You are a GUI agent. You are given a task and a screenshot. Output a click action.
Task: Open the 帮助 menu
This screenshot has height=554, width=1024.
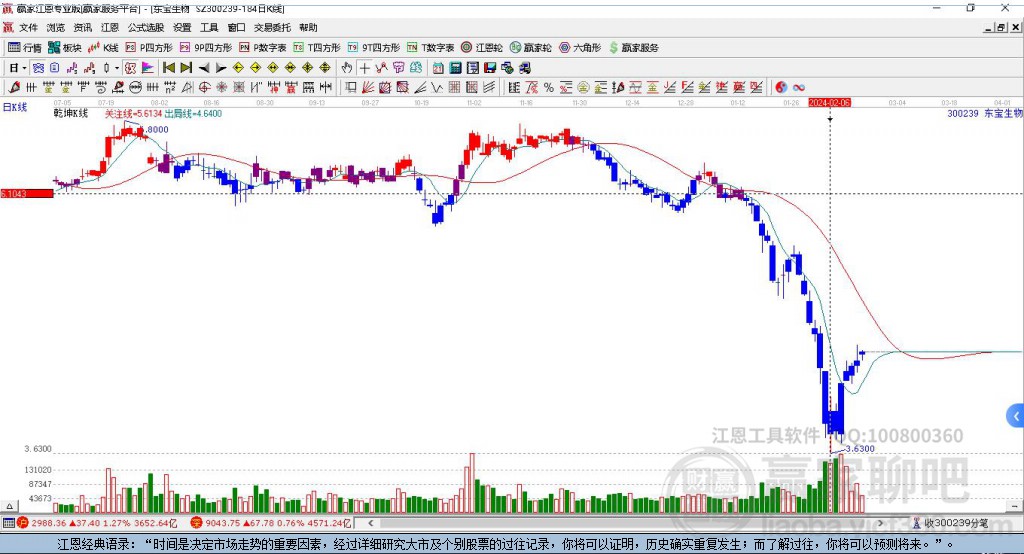(308, 27)
